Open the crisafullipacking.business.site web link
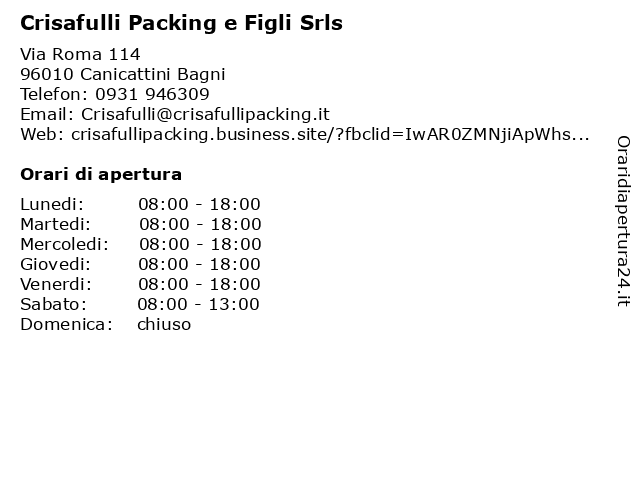This screenshot has height=480, width=640. point(330,134)
